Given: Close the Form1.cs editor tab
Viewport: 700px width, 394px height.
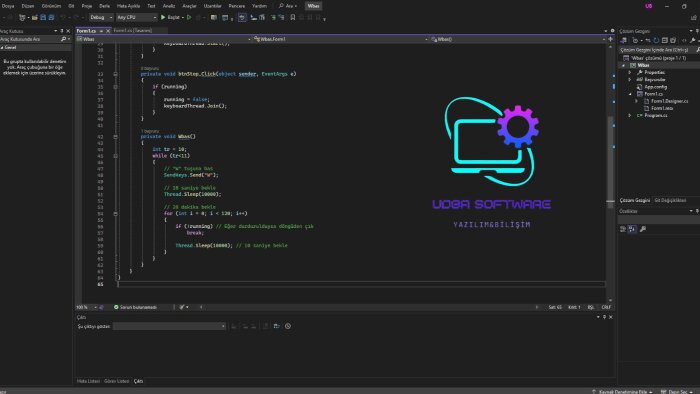Looking at the screenshot, I should [108, 31].
